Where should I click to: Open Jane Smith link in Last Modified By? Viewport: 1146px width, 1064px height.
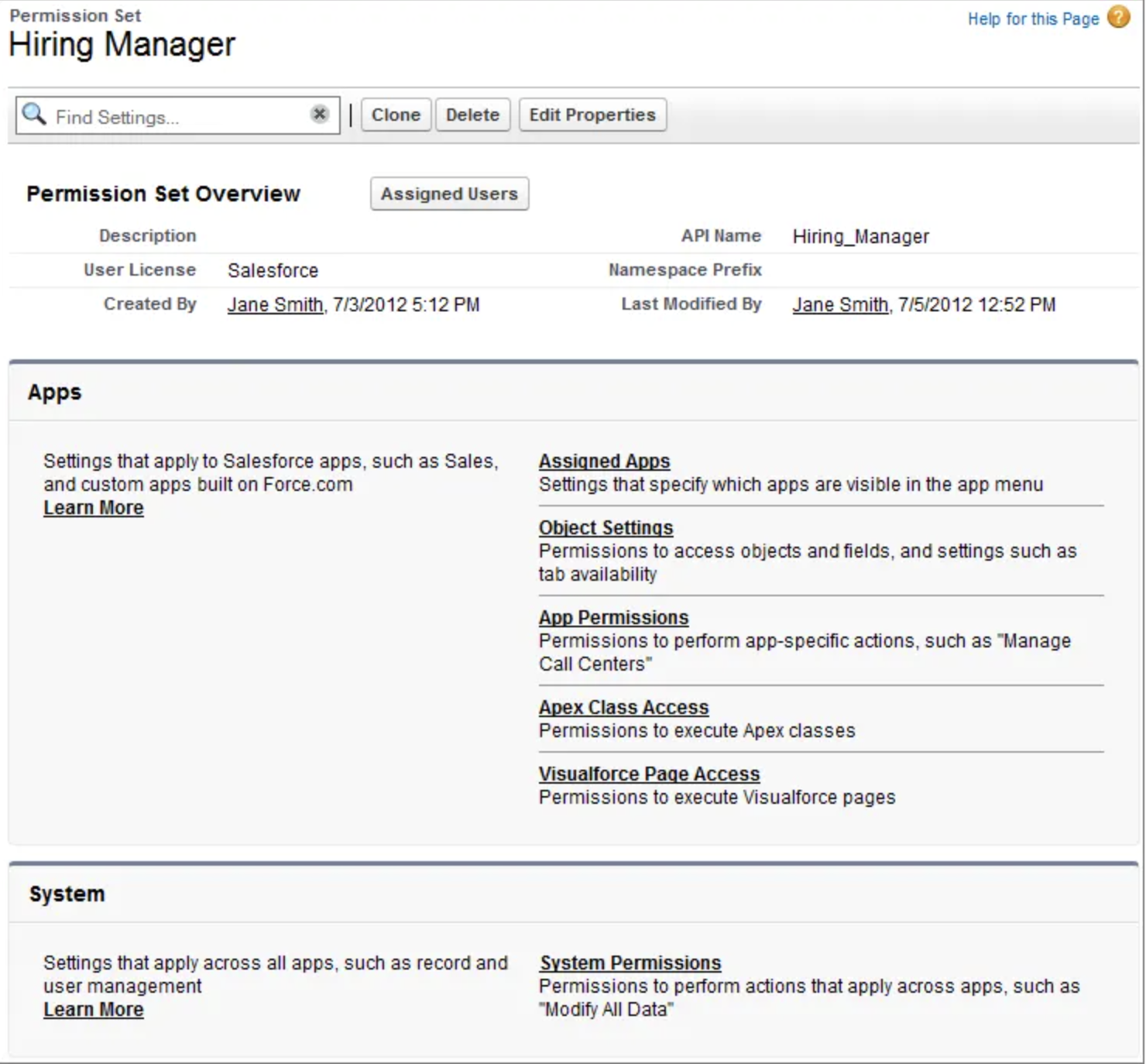840,304
